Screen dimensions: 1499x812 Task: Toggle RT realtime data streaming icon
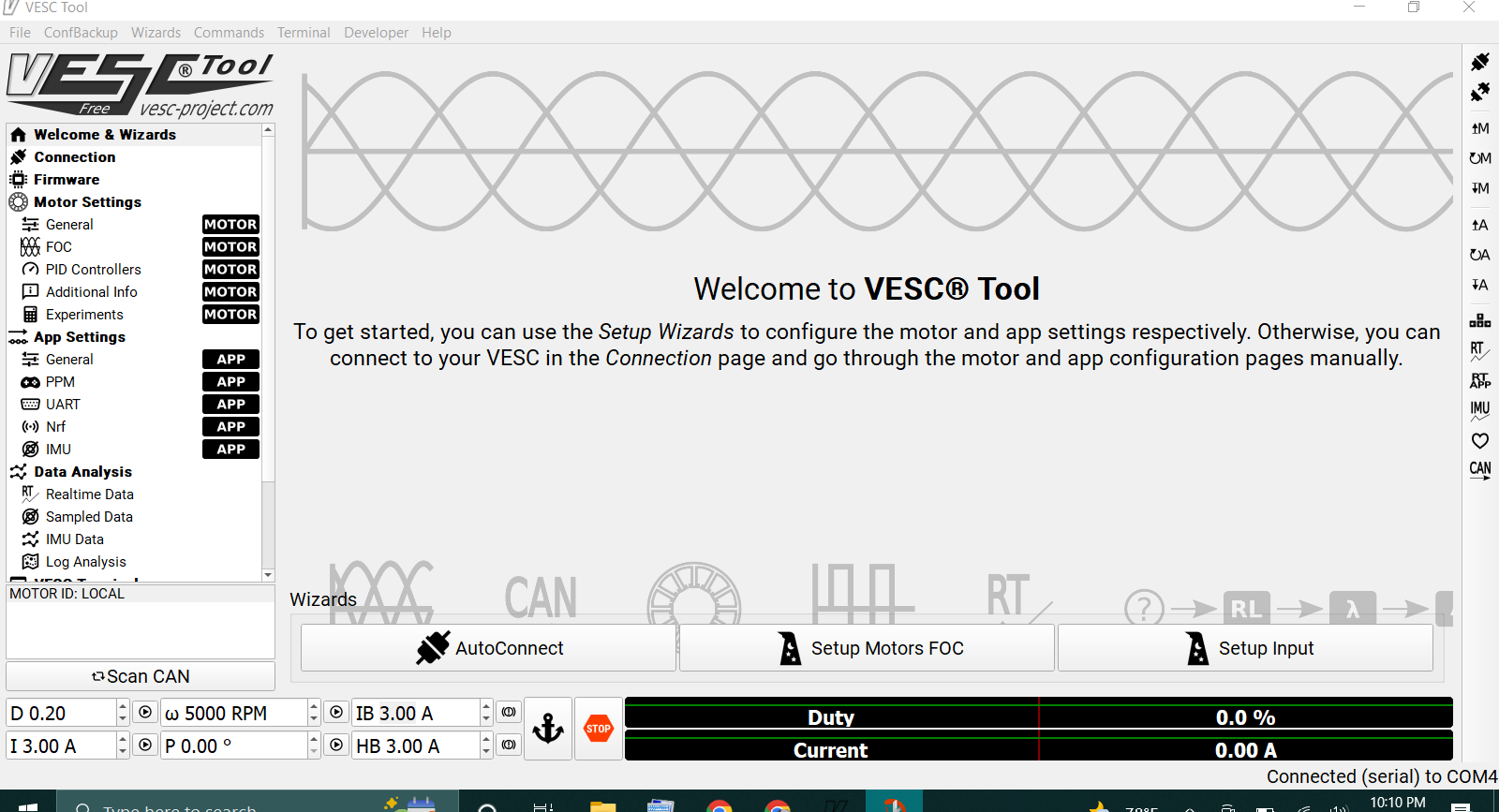pos(1480,351)
